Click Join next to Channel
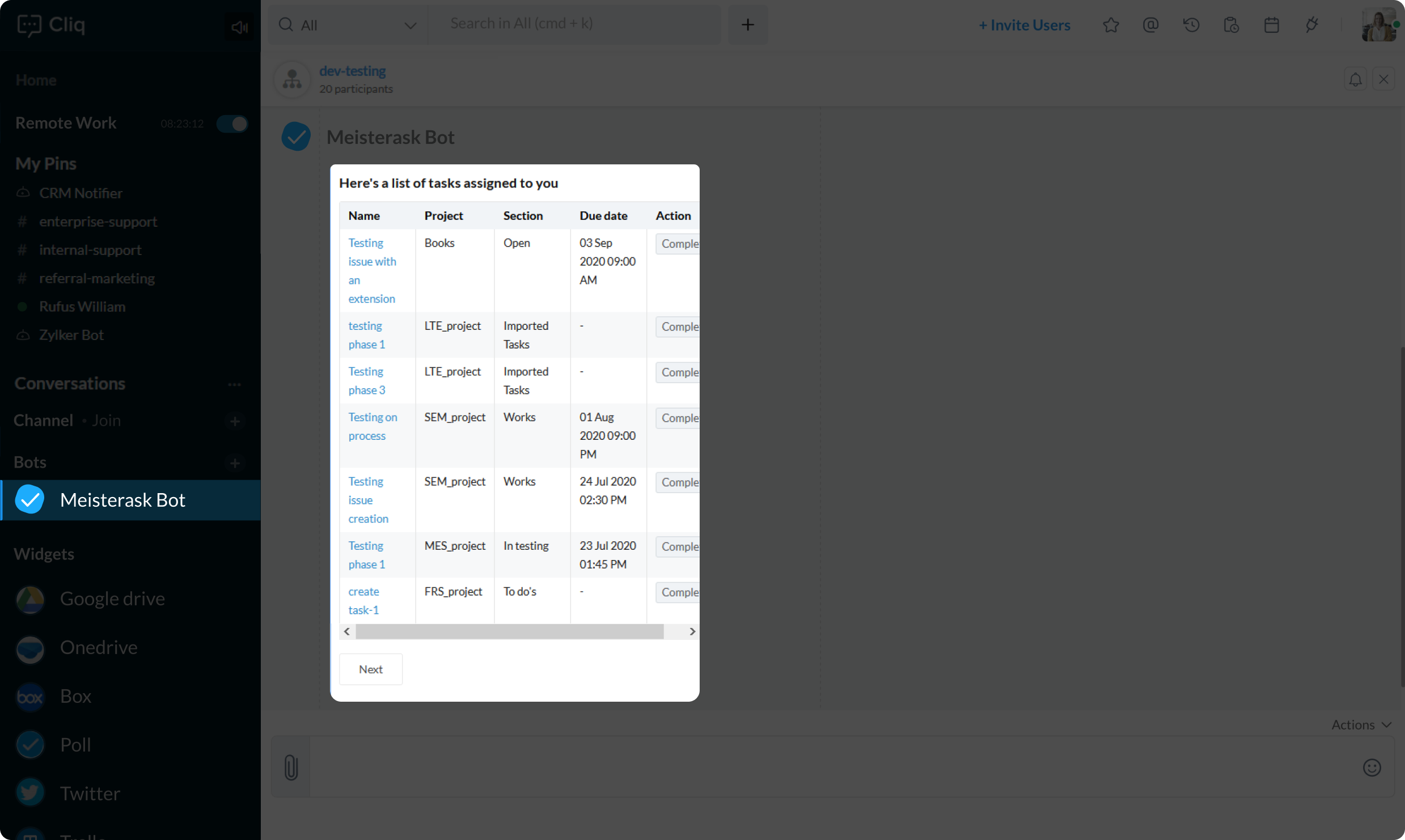 pos(107,420)
